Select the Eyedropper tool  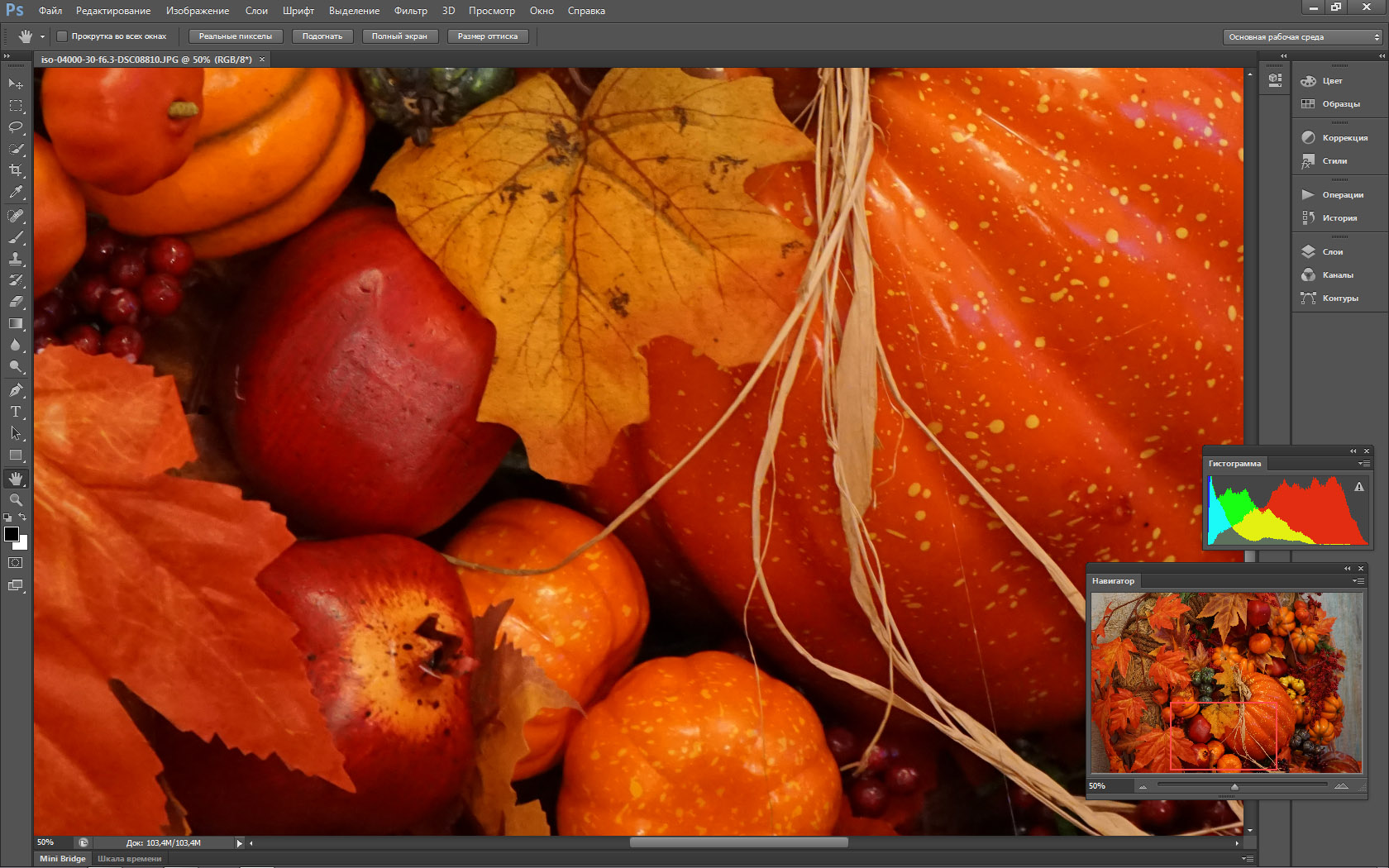click(16, 192)
